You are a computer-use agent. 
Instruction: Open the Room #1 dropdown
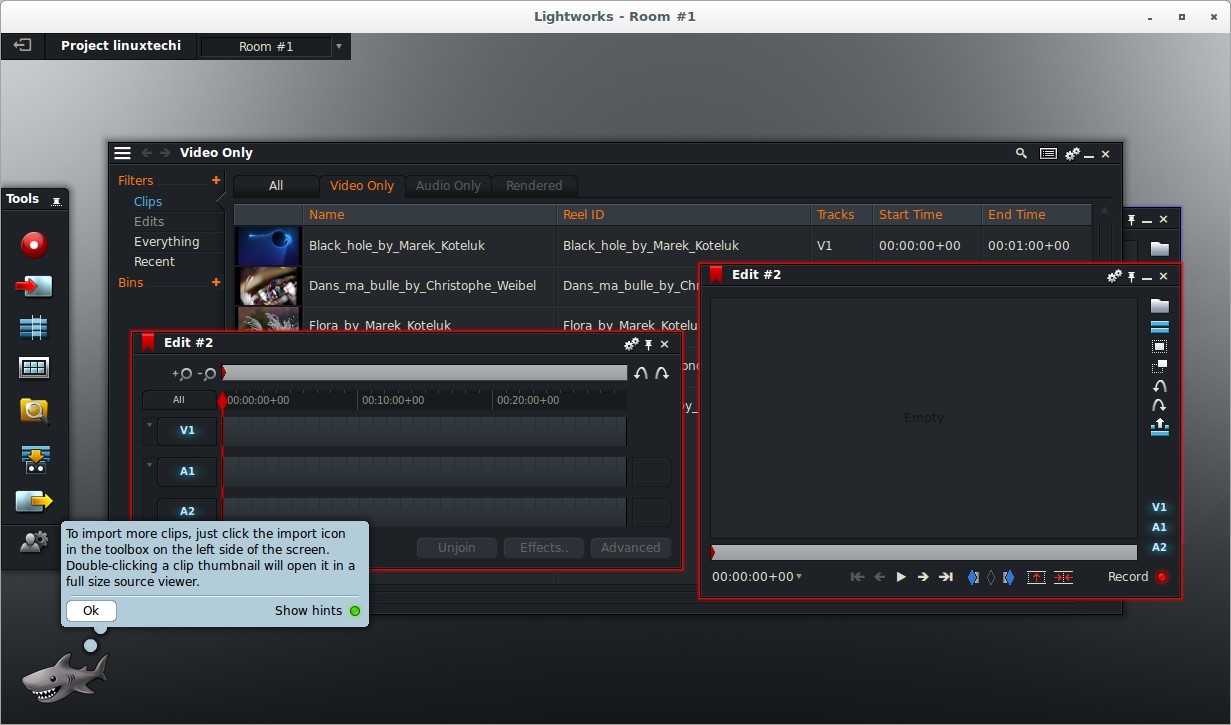(338, 46)
